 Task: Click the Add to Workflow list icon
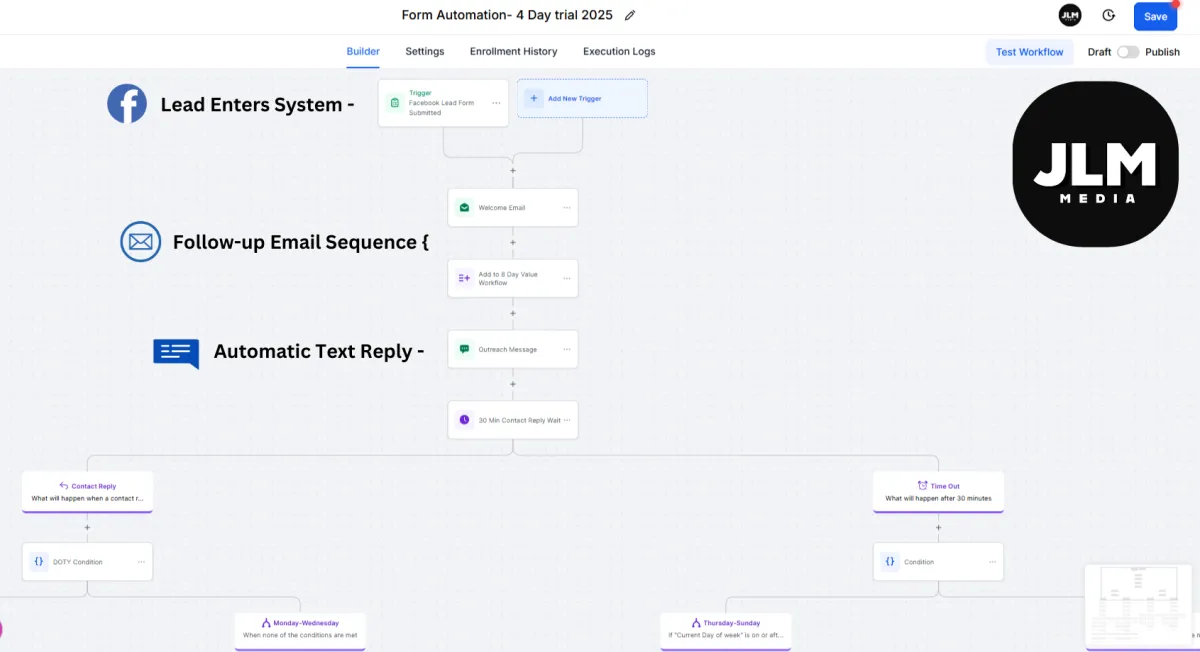(x=464, y=278)
